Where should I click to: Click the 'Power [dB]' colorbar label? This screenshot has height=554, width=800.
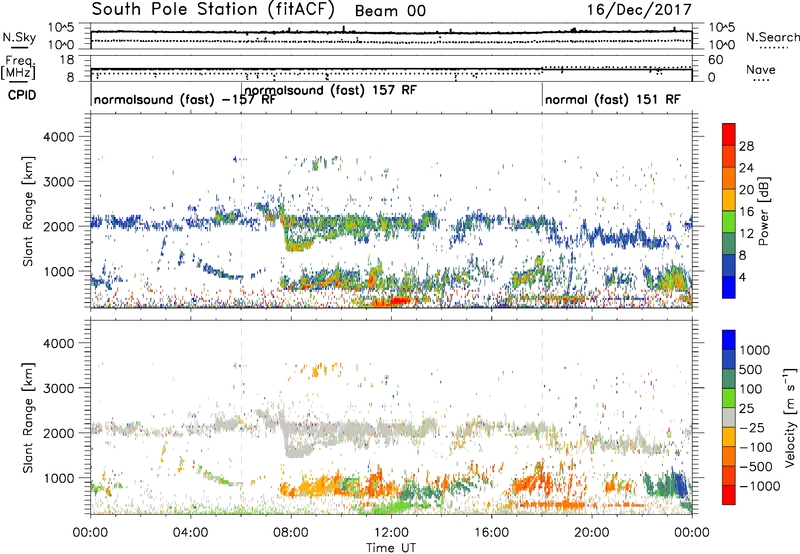[763, 211]
